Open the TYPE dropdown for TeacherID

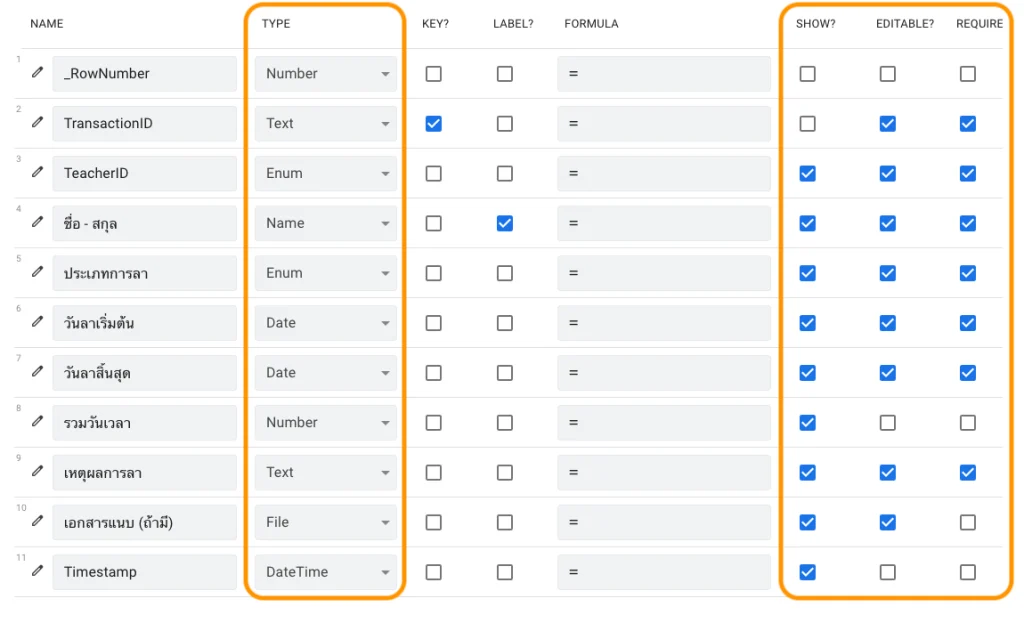coord(325,173)
